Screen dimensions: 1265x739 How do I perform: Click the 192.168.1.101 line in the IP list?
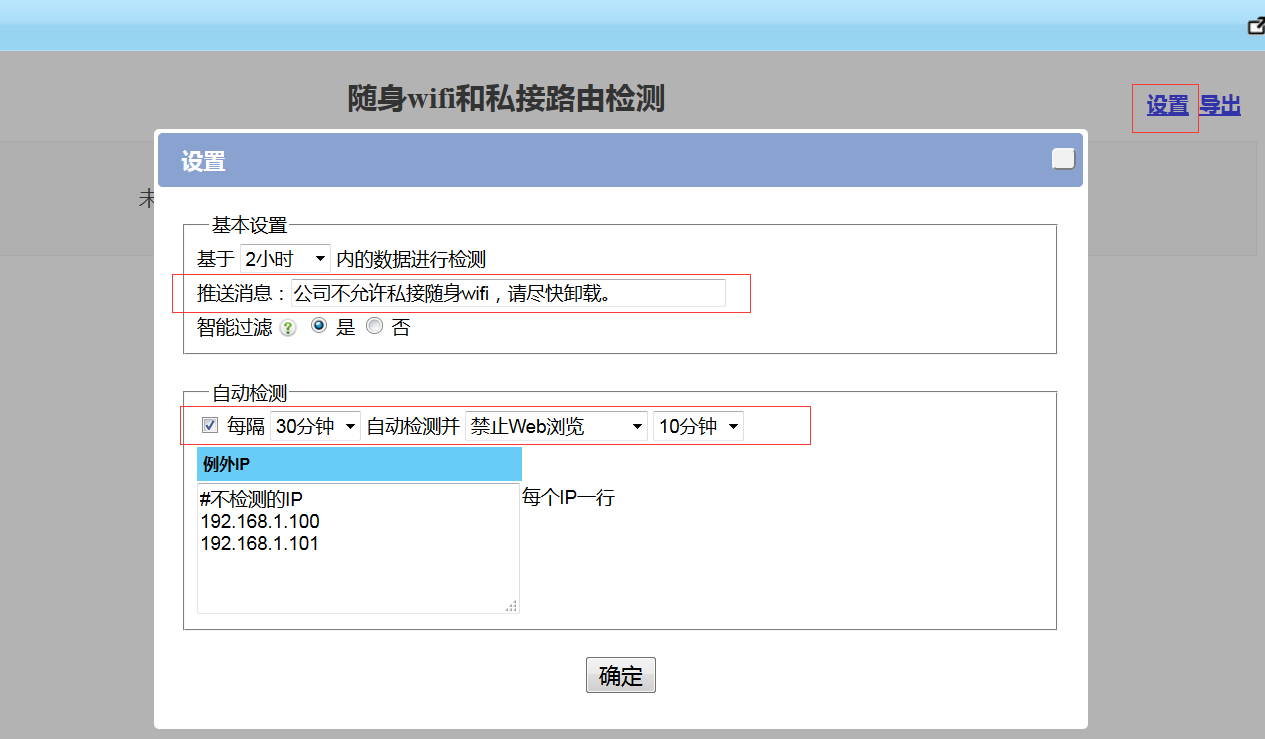[260, 544]
